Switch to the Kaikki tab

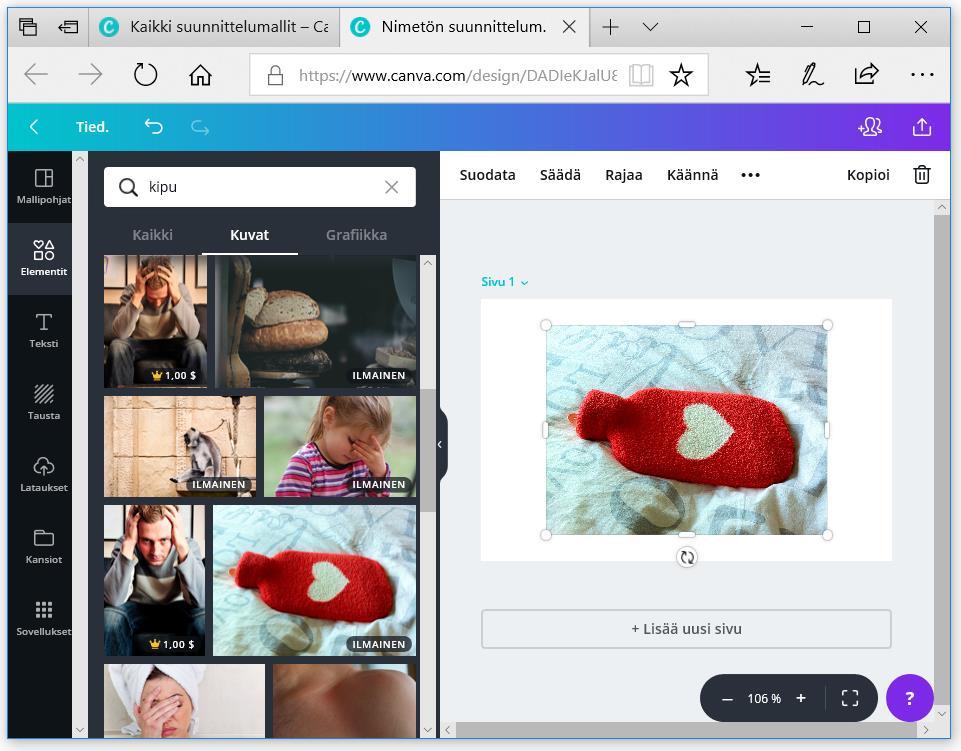(153, 235)
